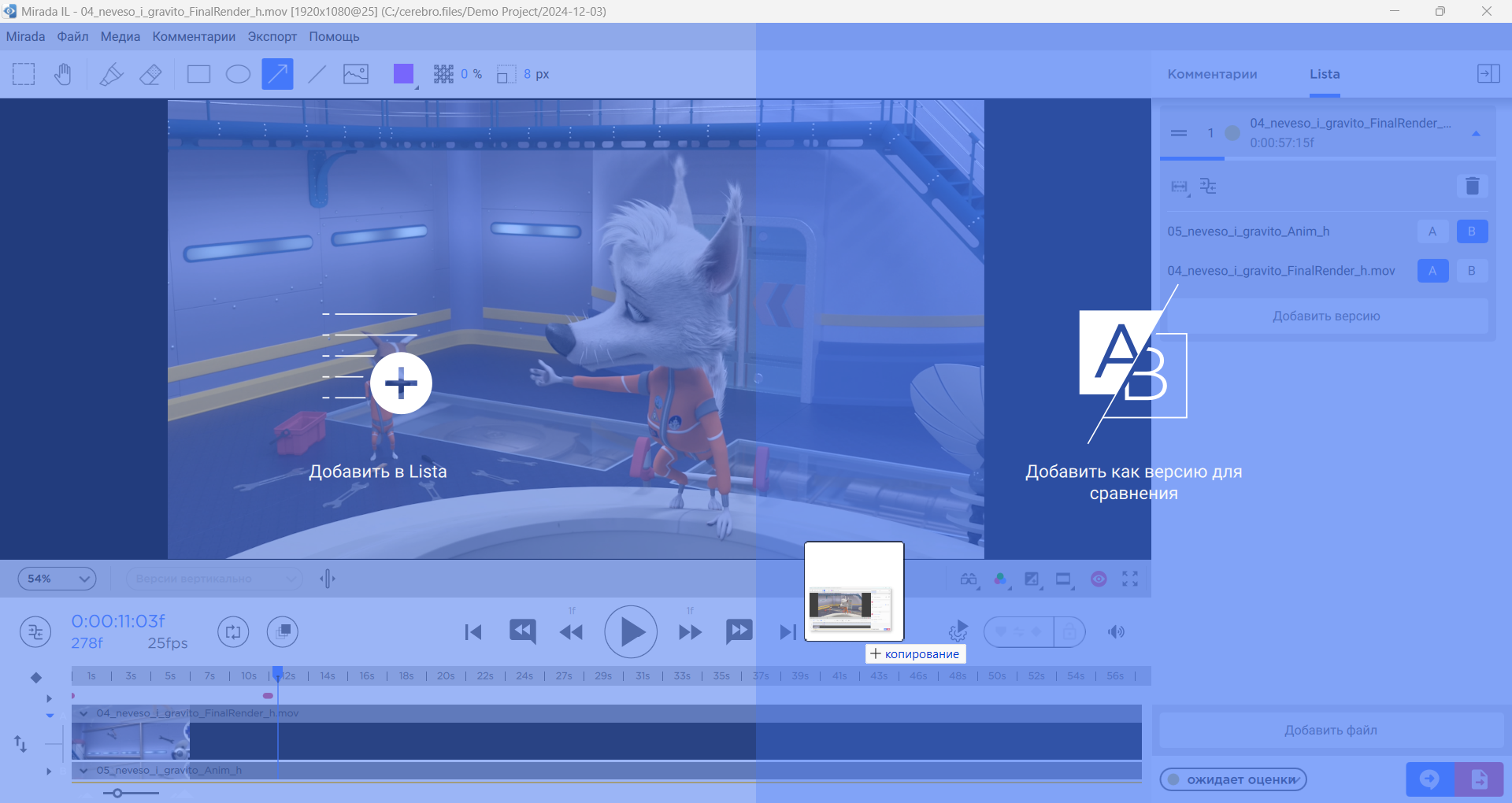1512x803 pixels.
Task: Open the Медиа menu
Action: [120, 36]
